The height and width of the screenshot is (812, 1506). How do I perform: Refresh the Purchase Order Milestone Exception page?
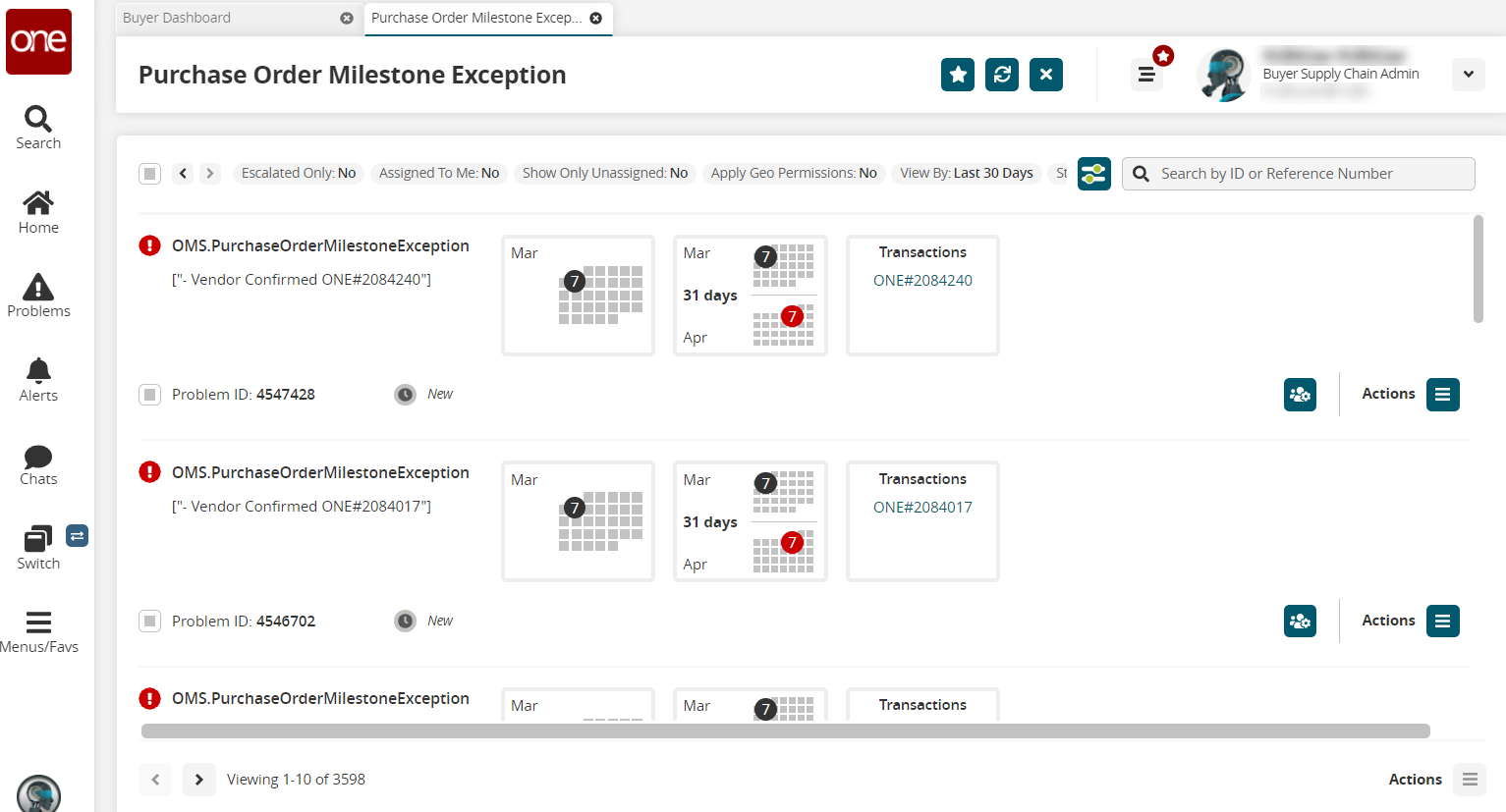1002,75
